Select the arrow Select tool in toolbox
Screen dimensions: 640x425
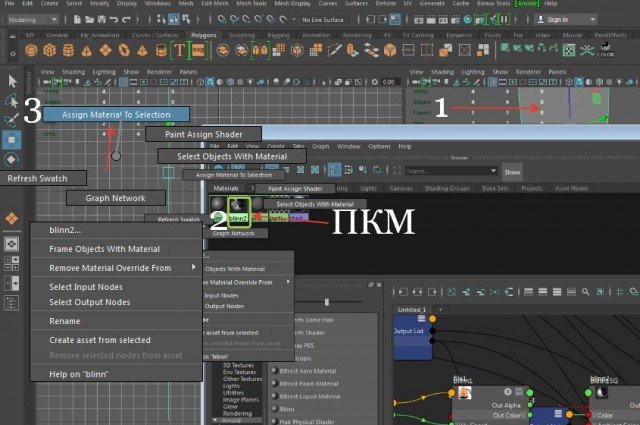pos(12,81)
